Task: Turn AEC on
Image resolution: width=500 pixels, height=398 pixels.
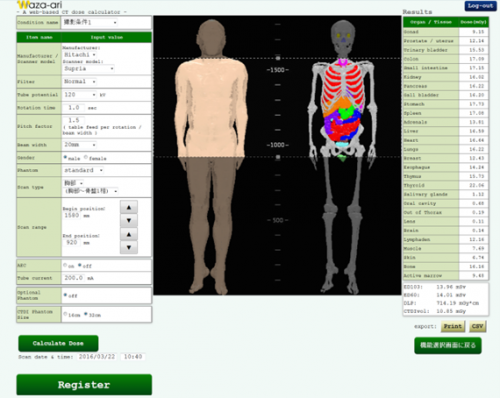Action: pyautogui.click(x=65, y=265)
